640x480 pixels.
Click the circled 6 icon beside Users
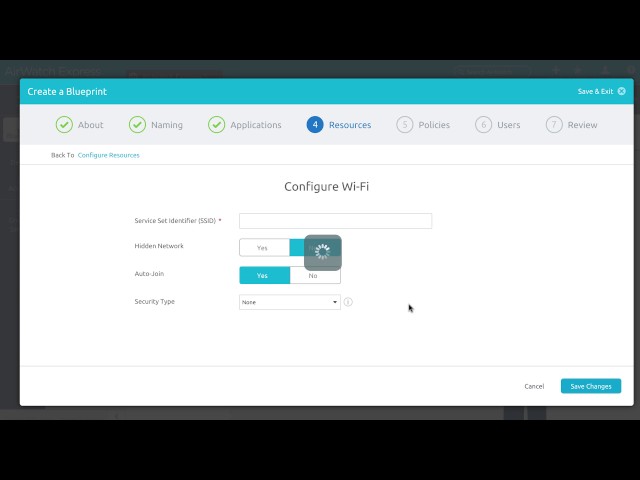point(483,124)
